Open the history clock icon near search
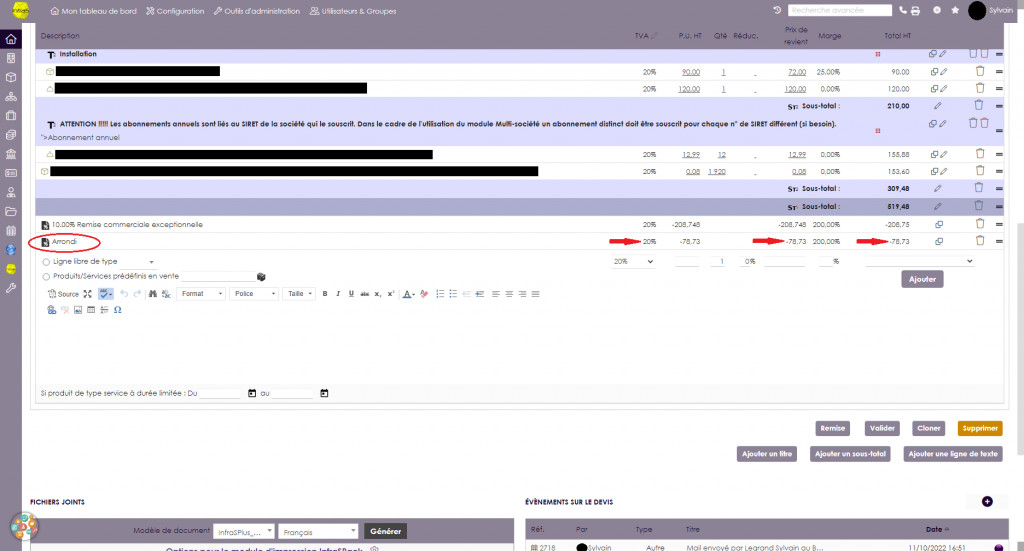 (x=777, y=10)
